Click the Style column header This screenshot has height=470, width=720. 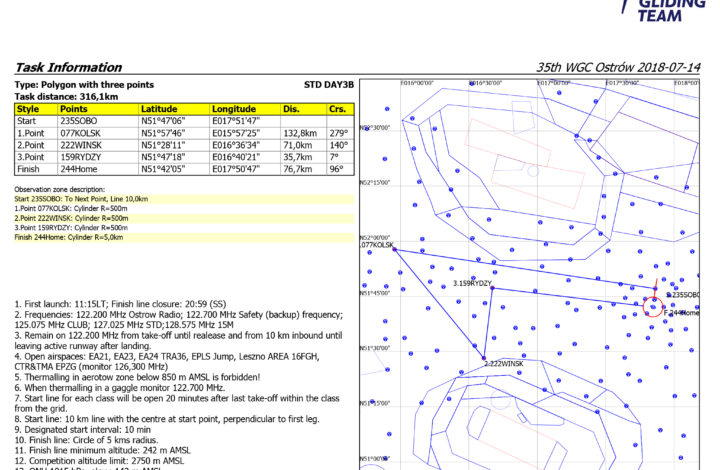coord(28,108)
